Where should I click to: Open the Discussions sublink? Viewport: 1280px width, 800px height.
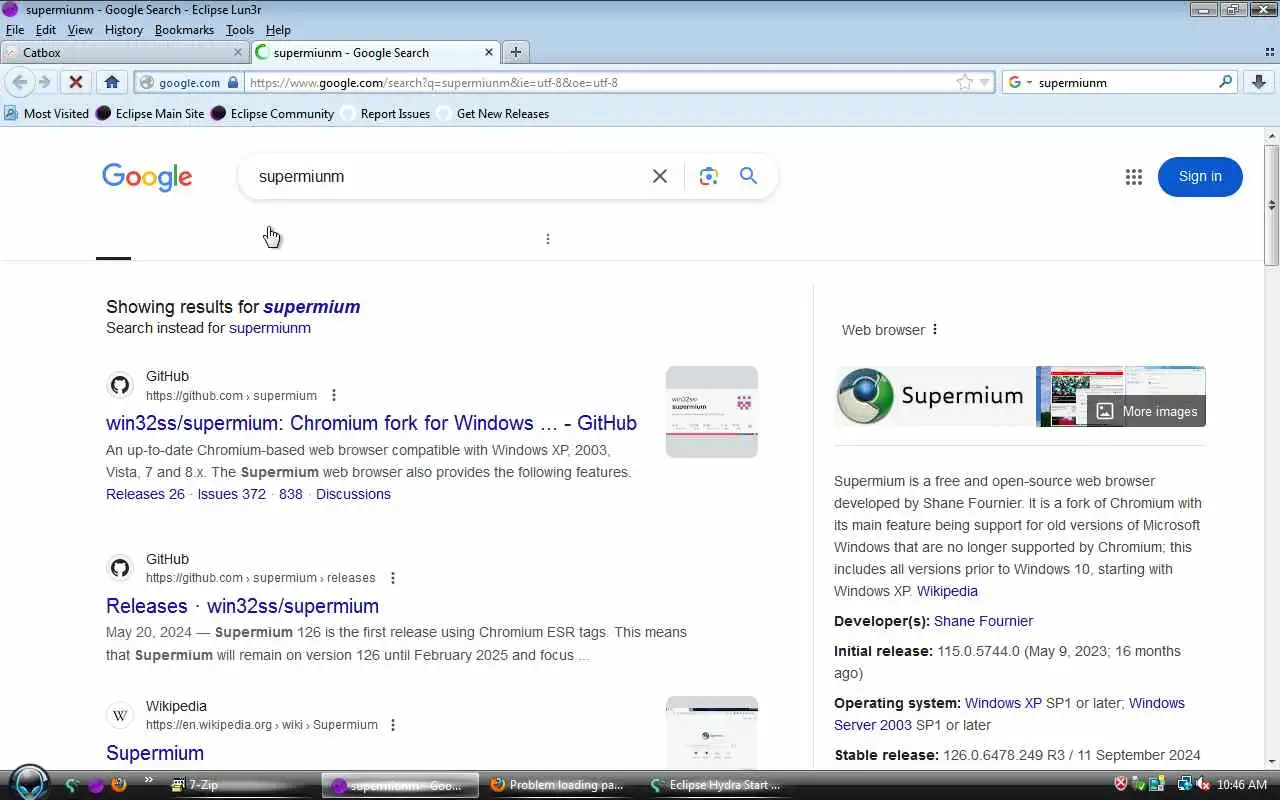[353, 494]
